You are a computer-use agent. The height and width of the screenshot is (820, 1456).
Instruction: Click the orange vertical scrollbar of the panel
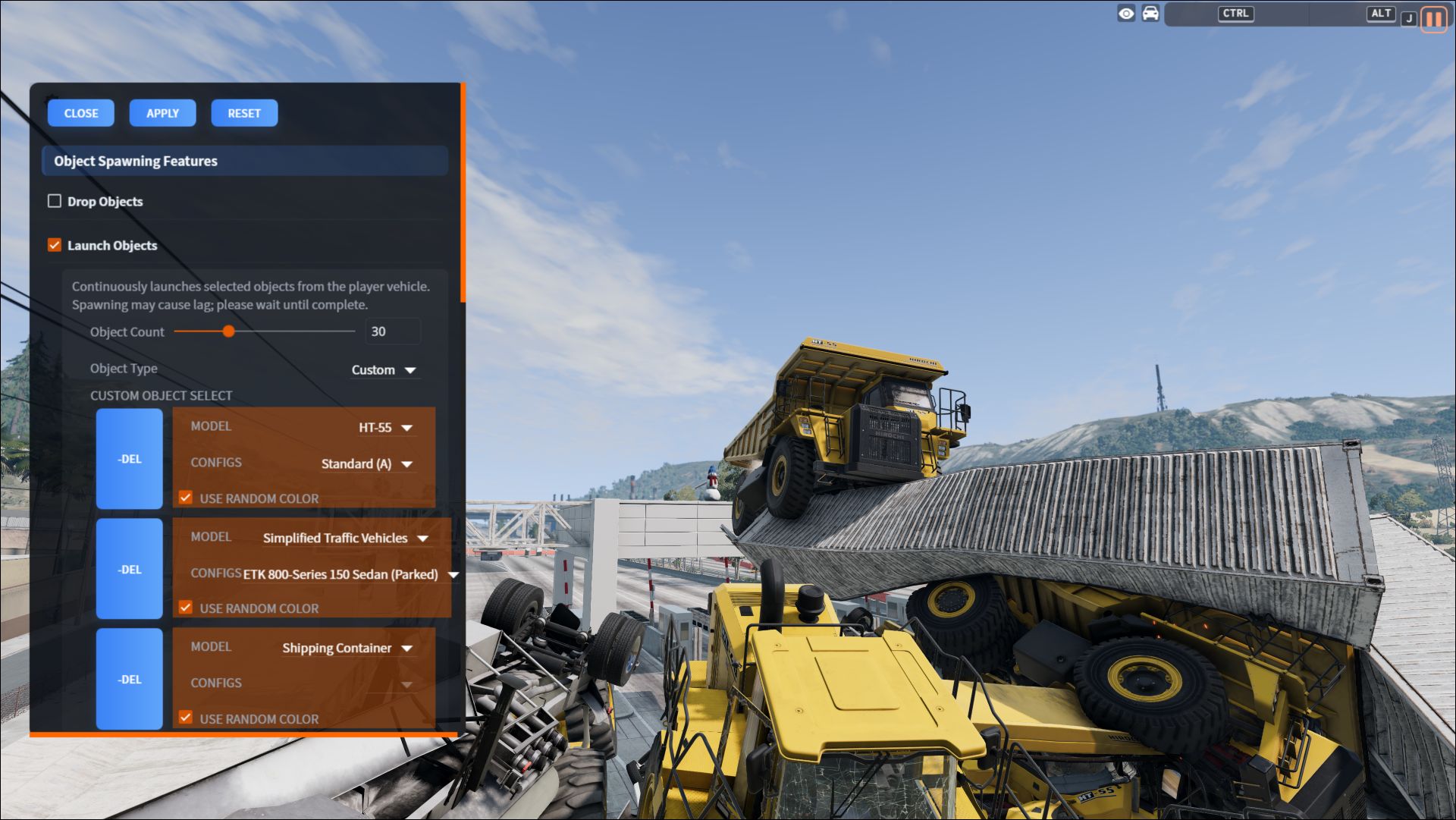tap(463, 193)
